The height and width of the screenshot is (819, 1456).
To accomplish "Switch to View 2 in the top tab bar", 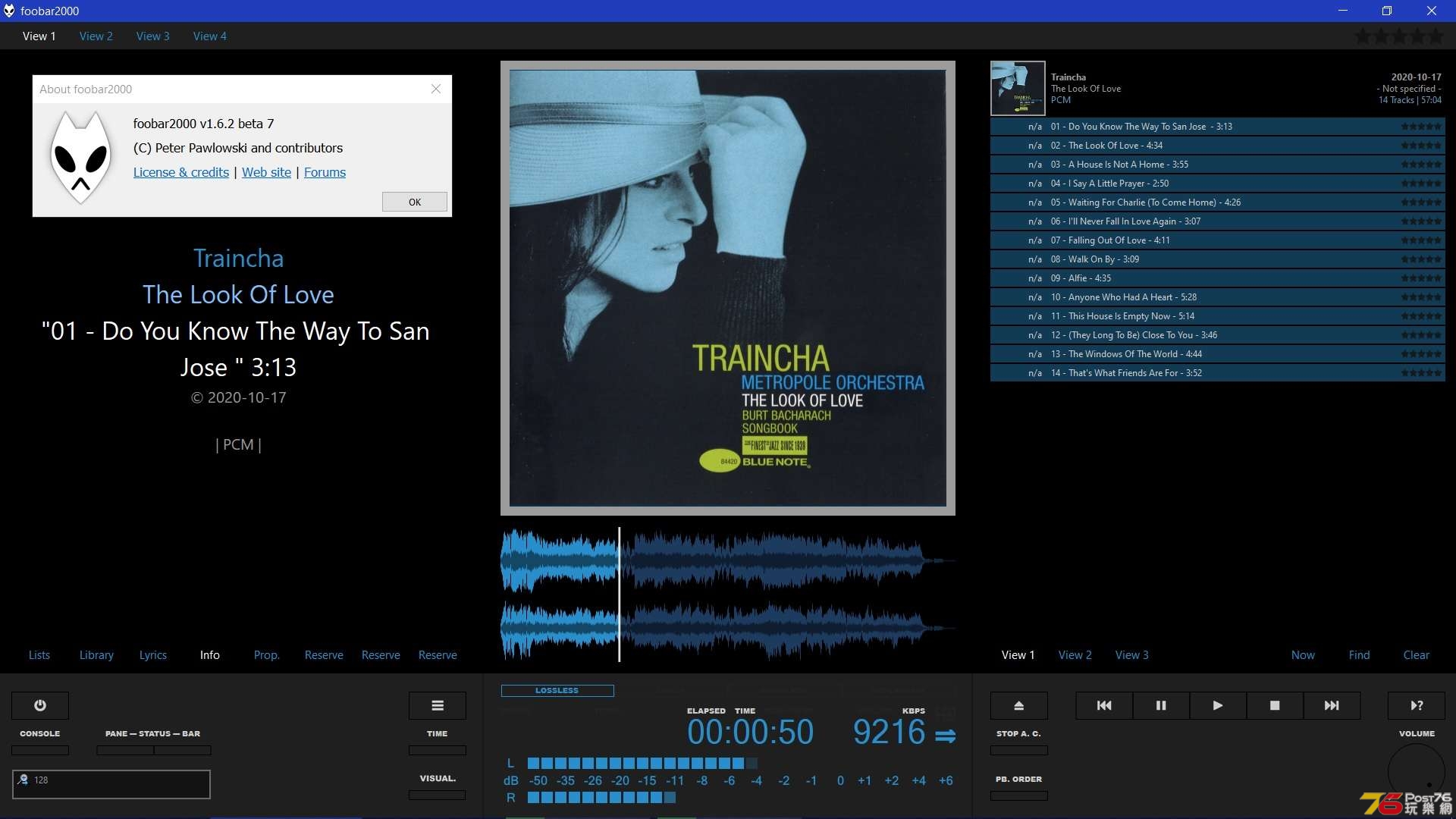I will [96, 36].
